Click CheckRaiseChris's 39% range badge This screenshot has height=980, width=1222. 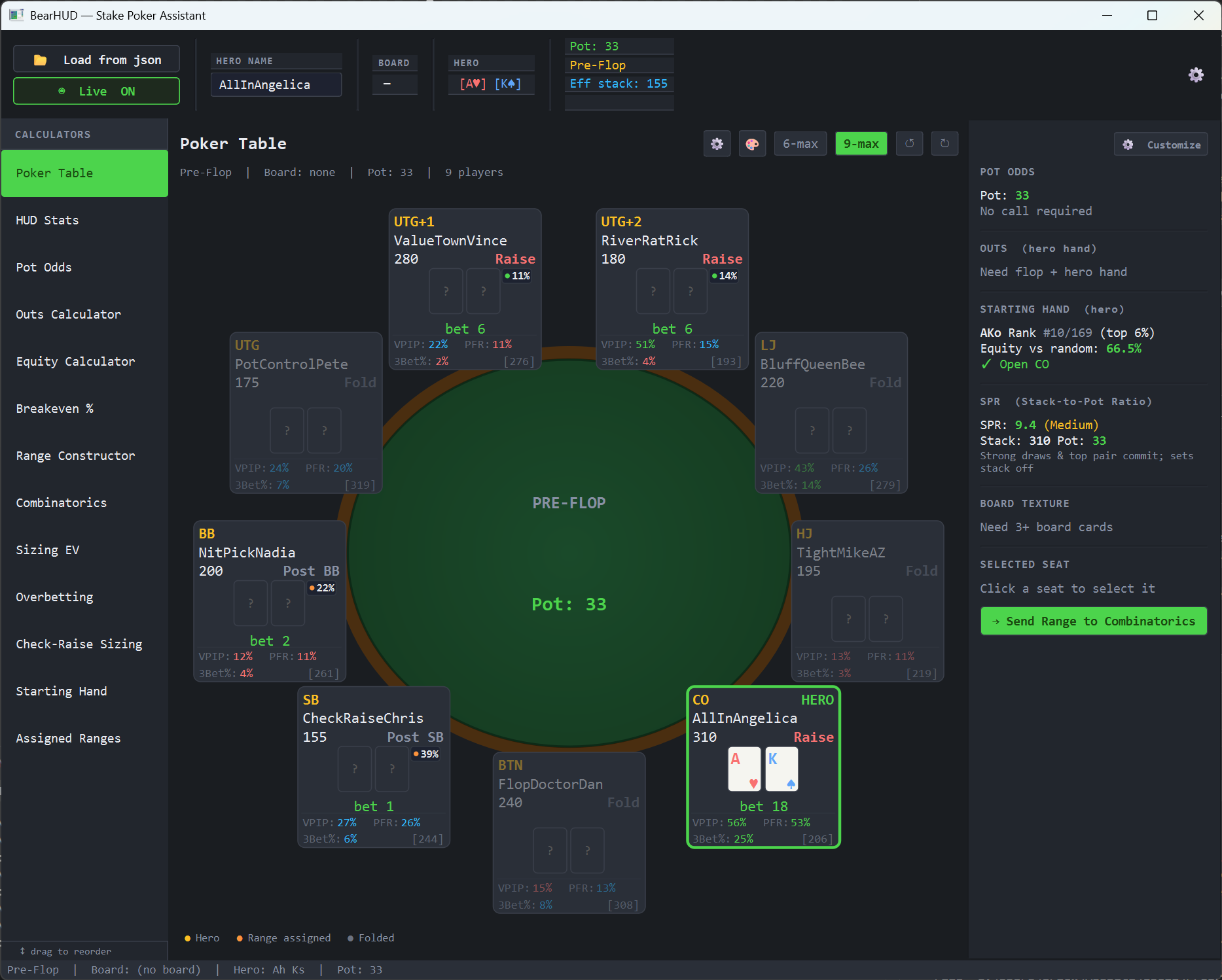click(x=426, y=754)
